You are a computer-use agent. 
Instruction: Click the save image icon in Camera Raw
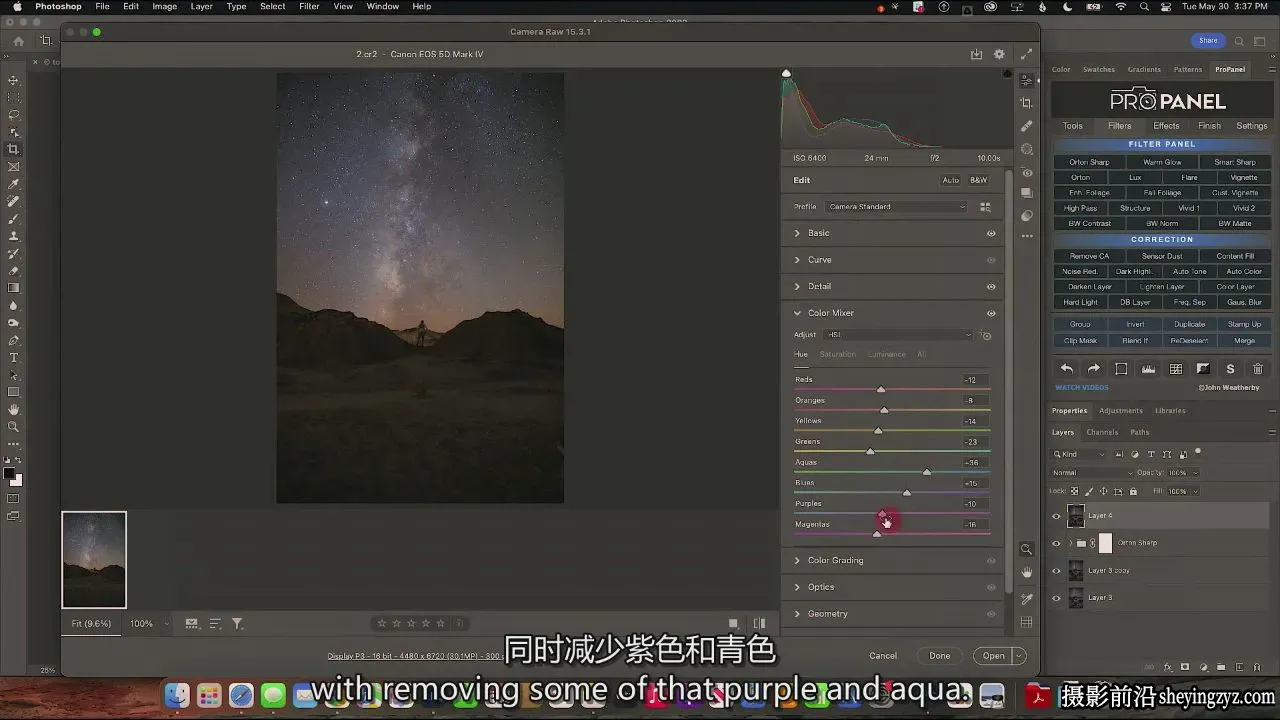976,54
